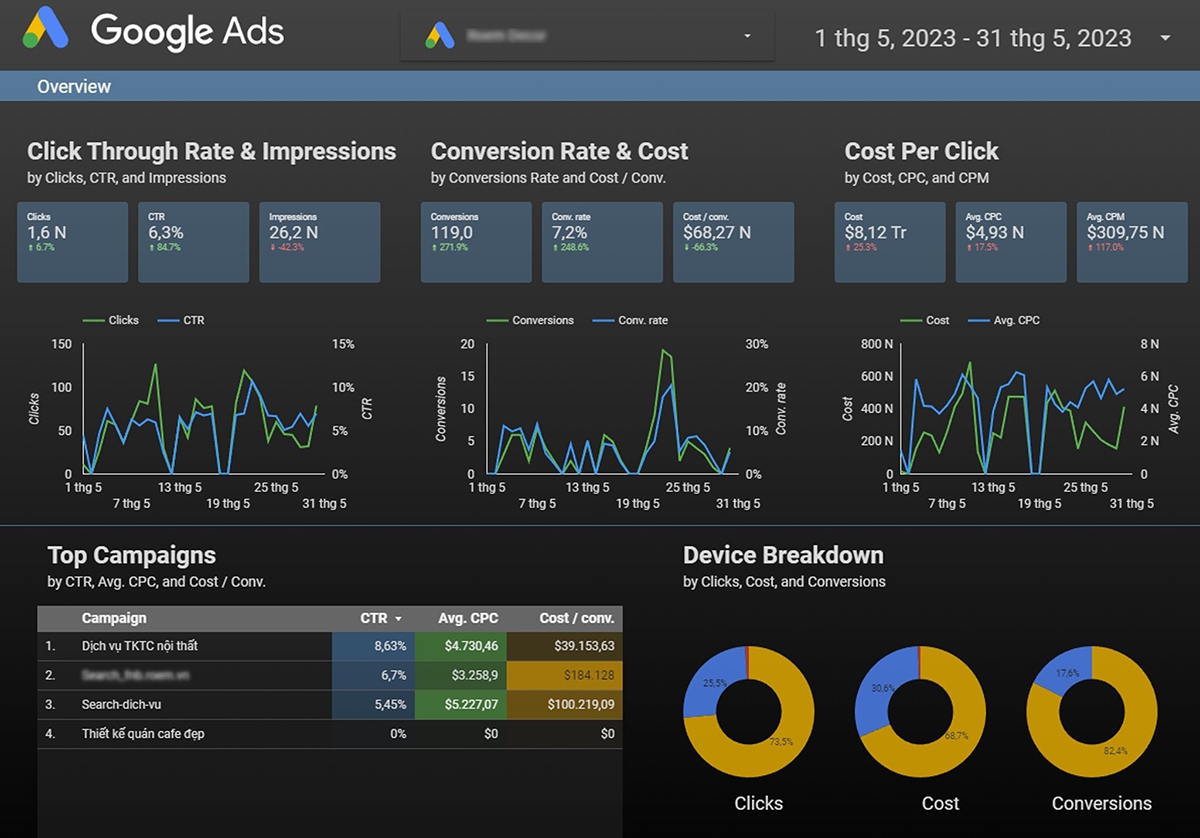This screenshot has width=1200, height=838.
Task: Click the Conversion Rate & Cost heading
Action: point(559,152)
